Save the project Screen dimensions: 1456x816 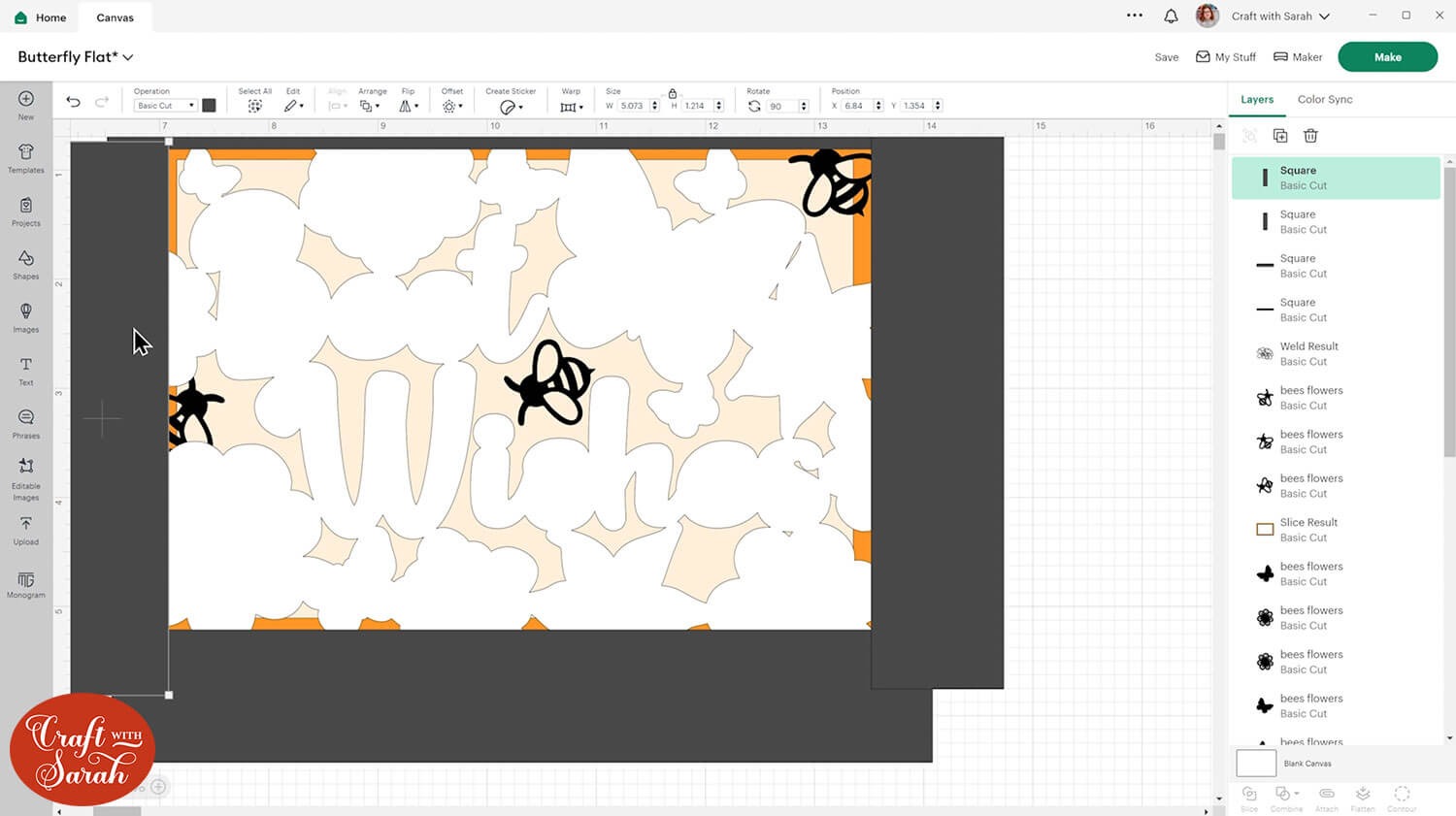coord(1166,57)
